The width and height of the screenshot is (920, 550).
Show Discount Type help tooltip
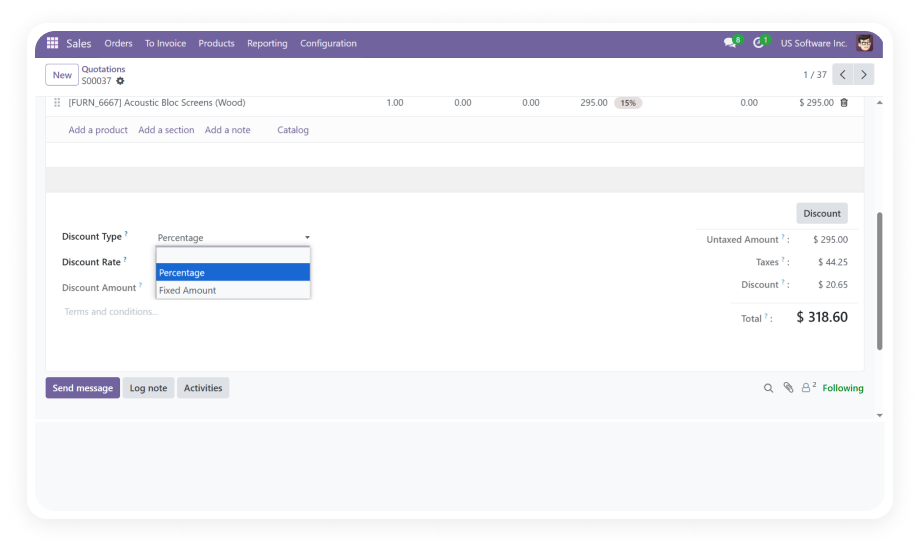click(126, 234)
